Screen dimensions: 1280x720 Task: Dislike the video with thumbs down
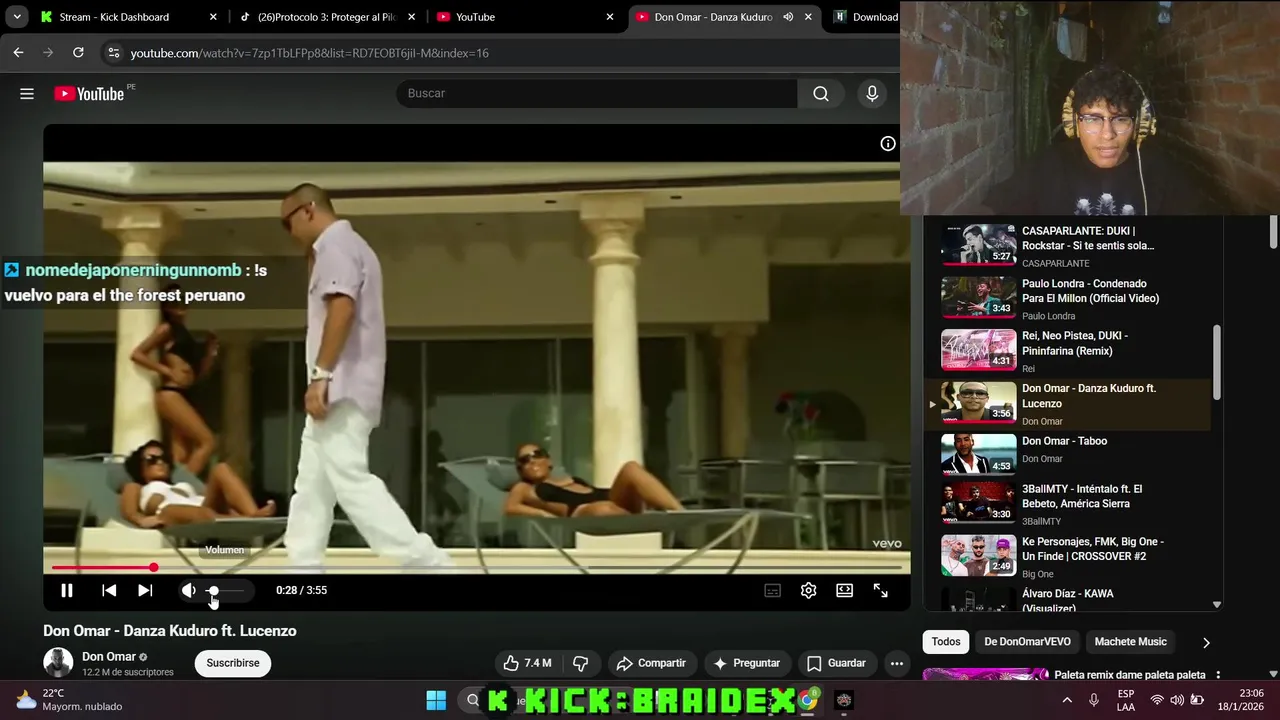tap(580, 663)
